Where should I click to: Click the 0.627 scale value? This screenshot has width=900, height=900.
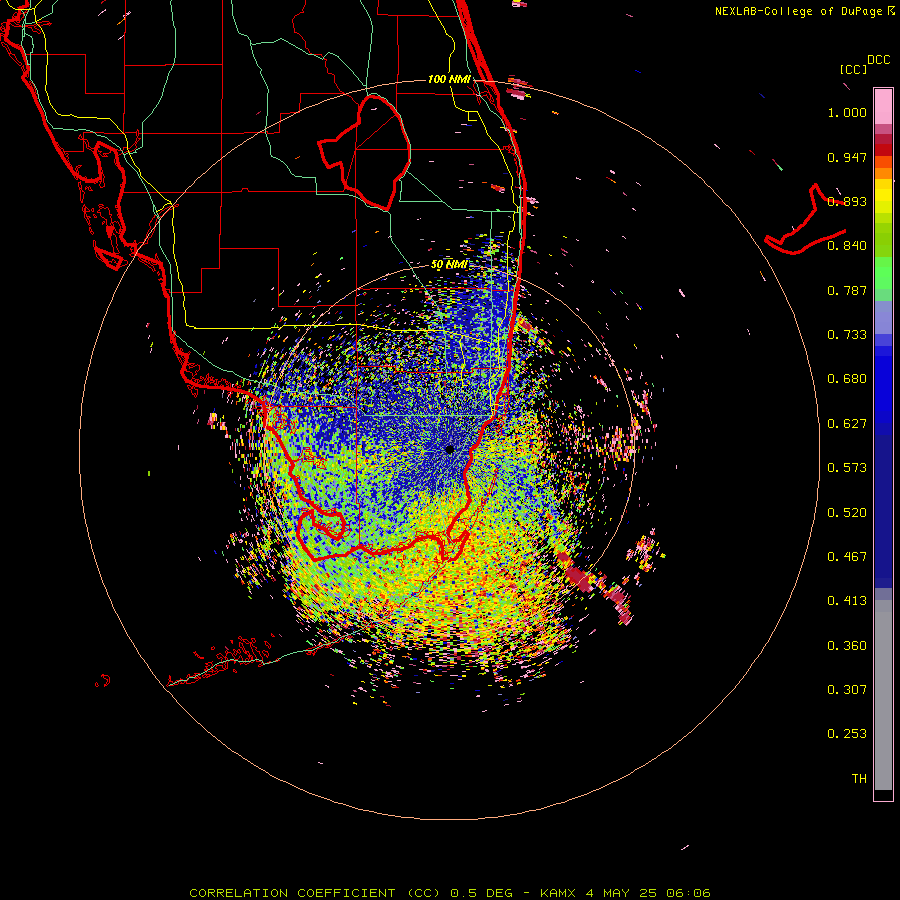847,424
